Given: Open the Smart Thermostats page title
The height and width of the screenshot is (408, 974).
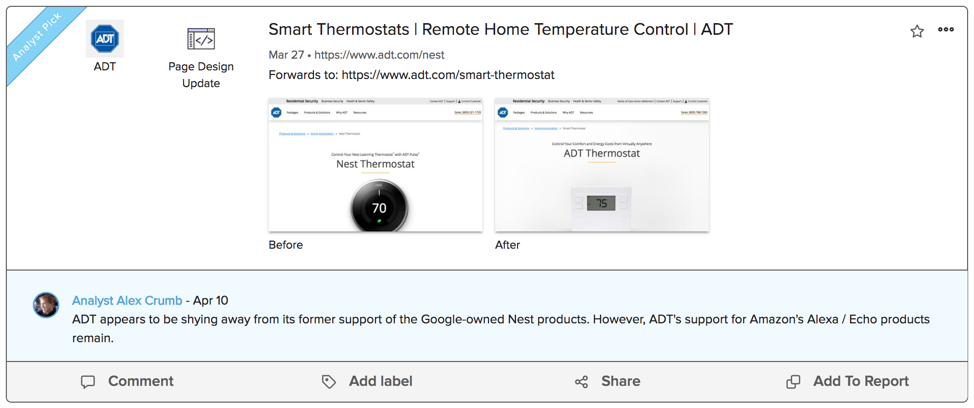Looking at the screenshot, I should pyautogui.click(x=500, y=29).
